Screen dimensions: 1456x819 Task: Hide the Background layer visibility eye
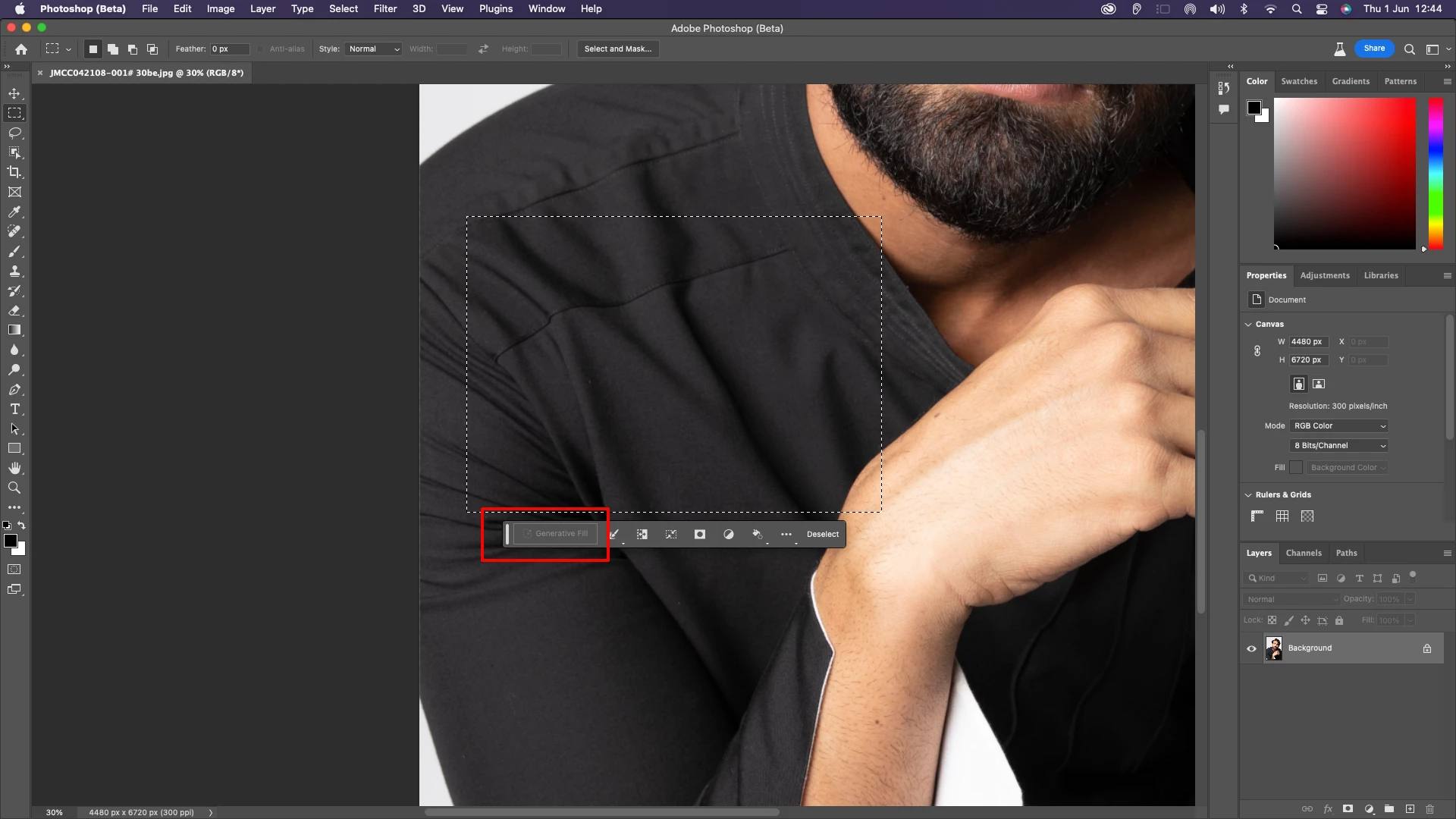[1252, 648]
